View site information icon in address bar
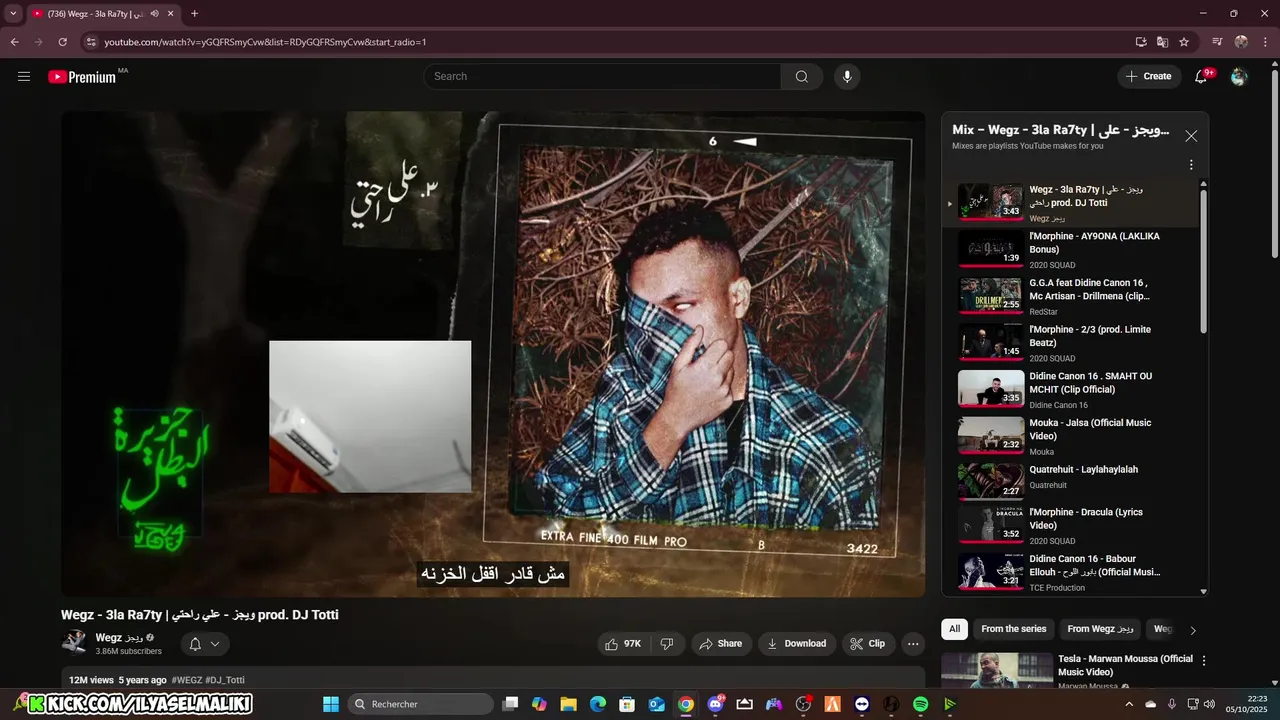Viewport: 1280px width, 720px height. tap(91, 42)
